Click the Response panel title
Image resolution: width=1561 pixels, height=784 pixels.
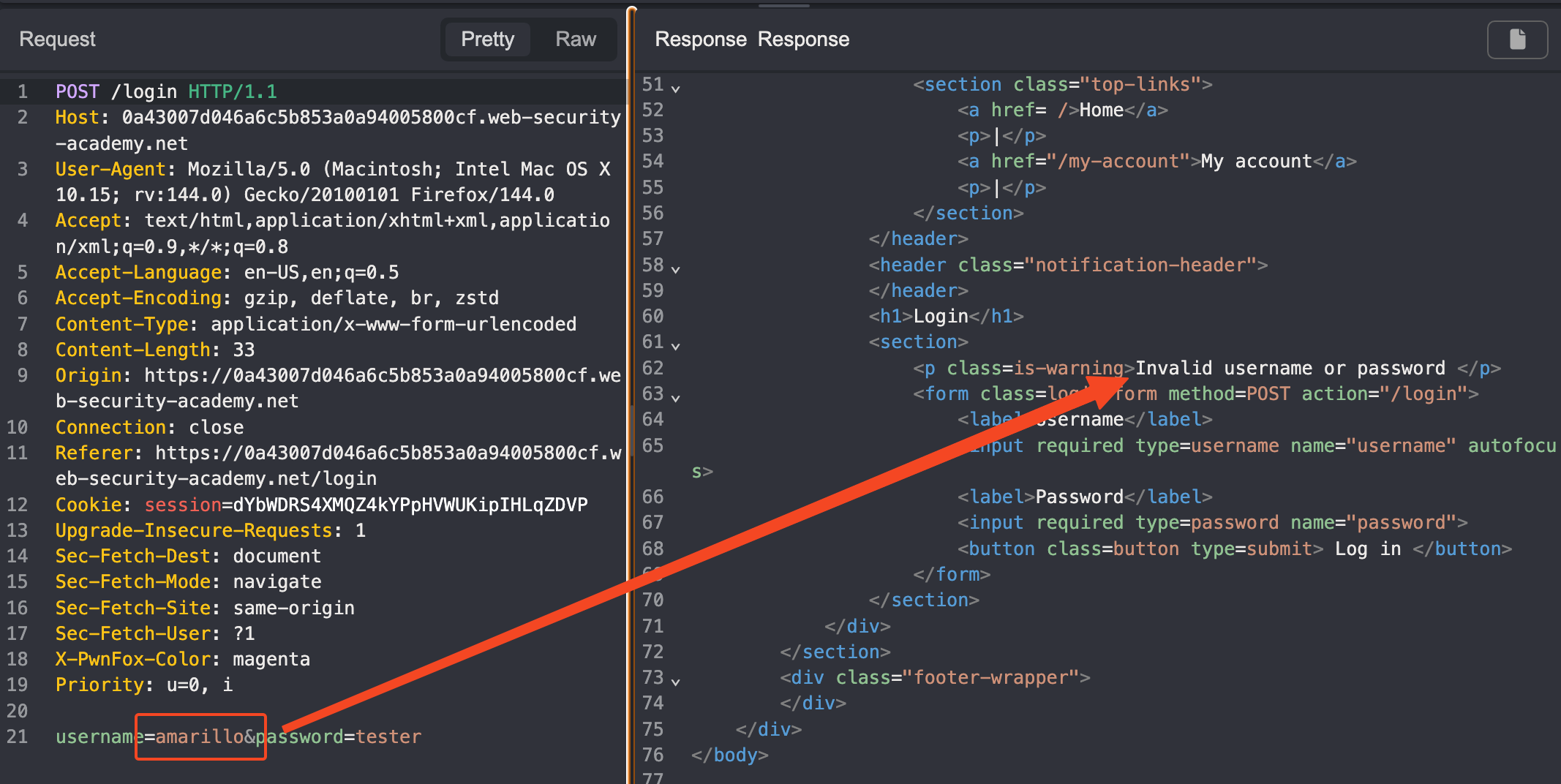pyautogui.click(x=752, y=39)
